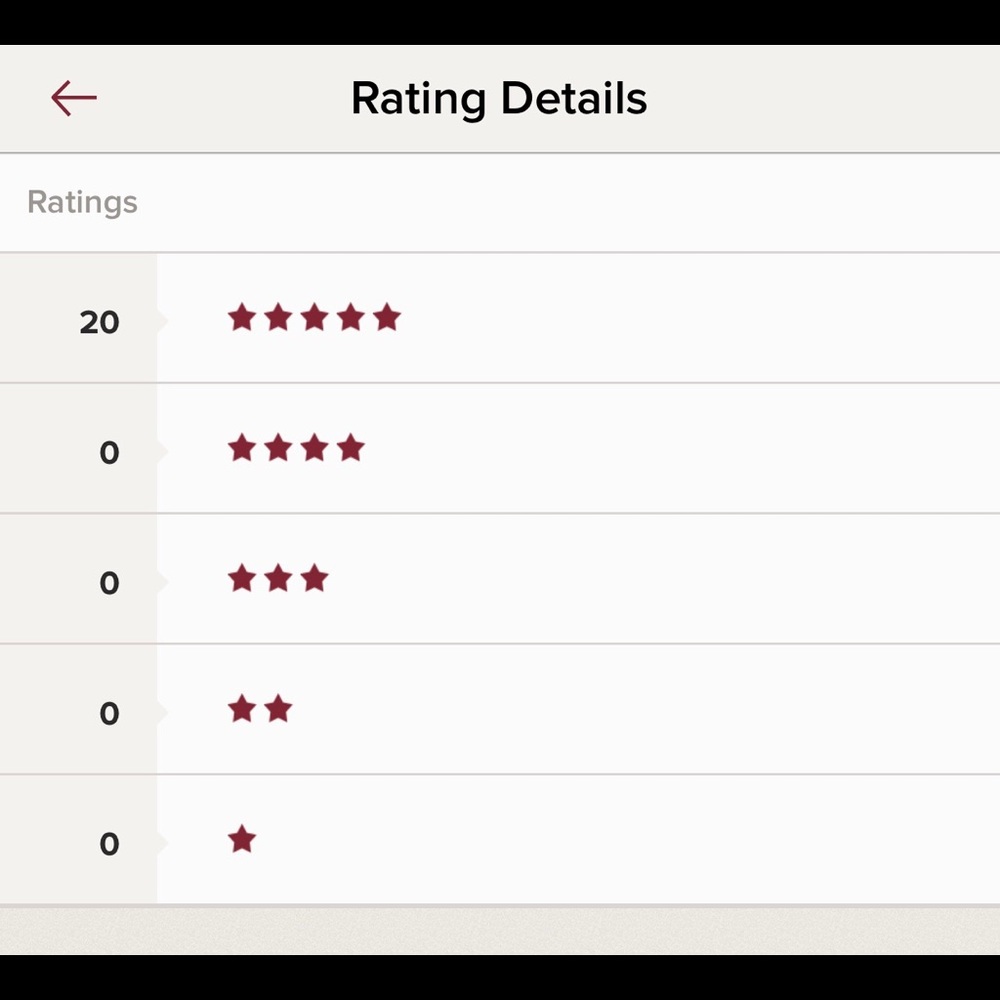Image resolution: width=1000 pixels, height=1000 pixels.
Task: Click the last star in the 4-star row
Action: [x=352, y=448]
